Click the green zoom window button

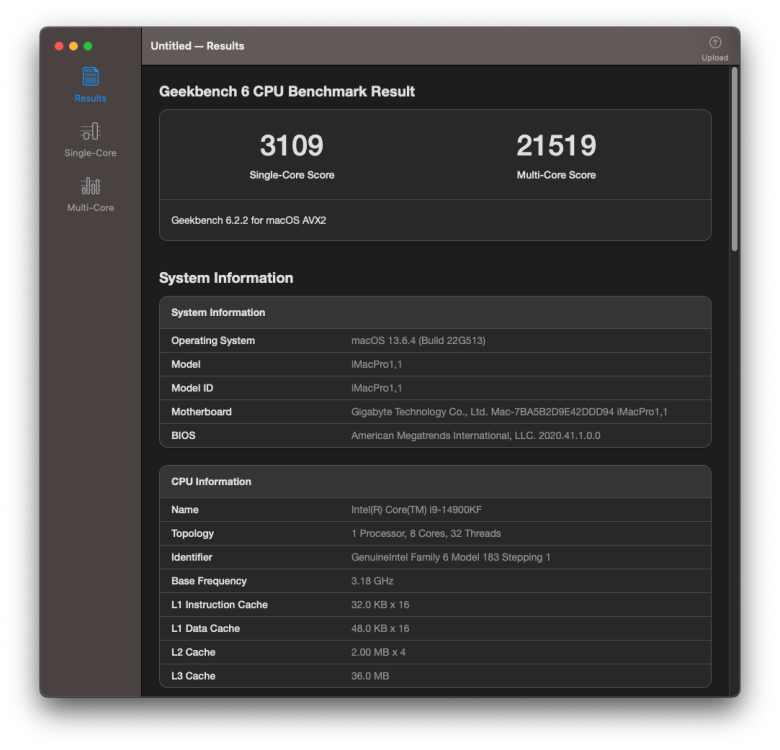point(88,46)
